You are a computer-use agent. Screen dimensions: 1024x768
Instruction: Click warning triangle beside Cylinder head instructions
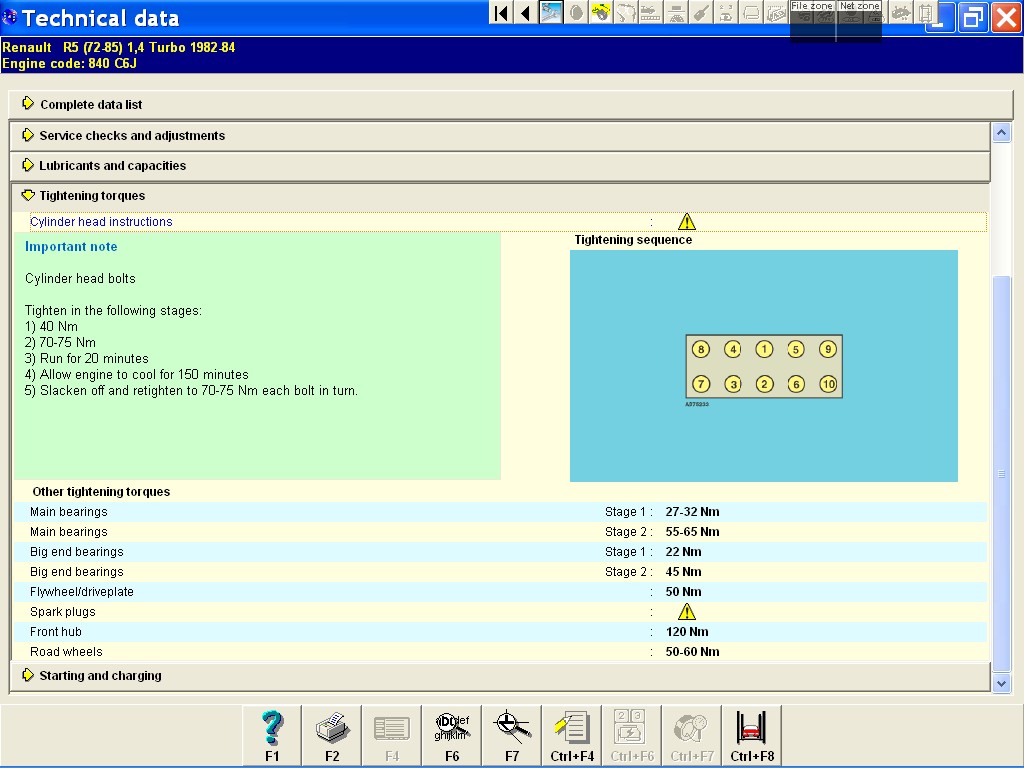pyautogui.click(x=686, y=222)
